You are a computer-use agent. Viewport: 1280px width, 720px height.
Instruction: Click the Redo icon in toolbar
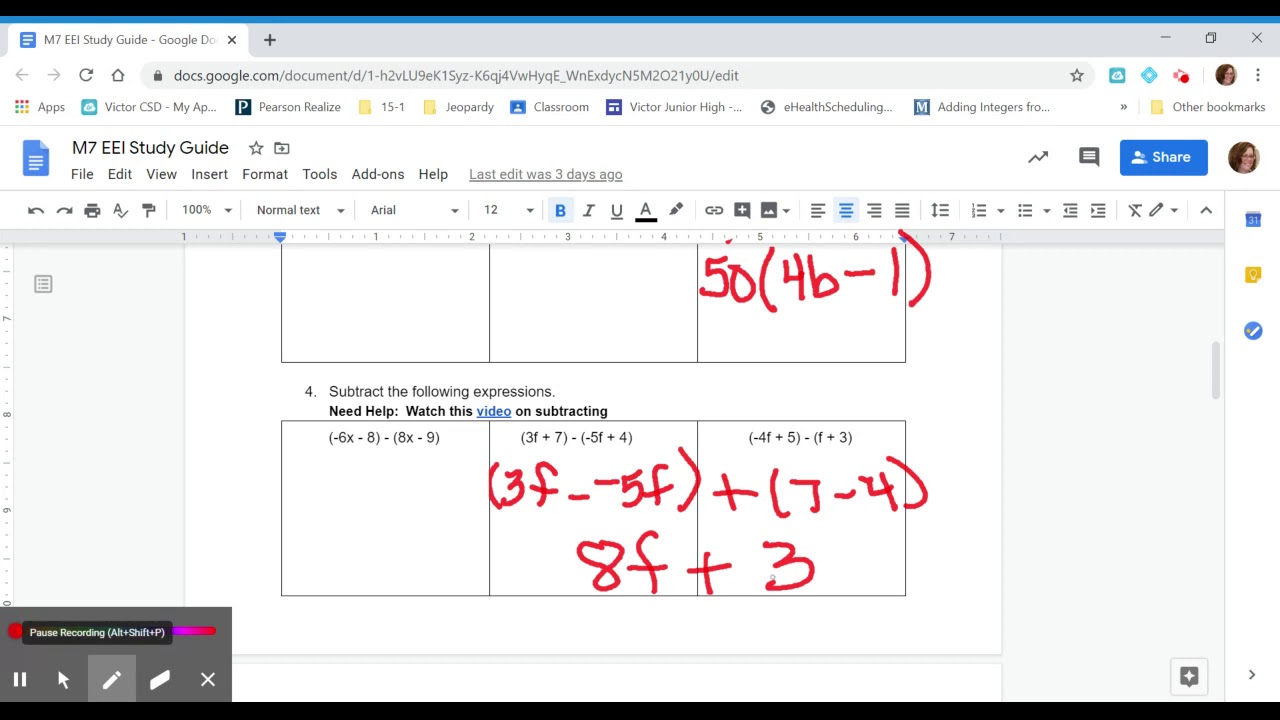click(x=64, y=210)
